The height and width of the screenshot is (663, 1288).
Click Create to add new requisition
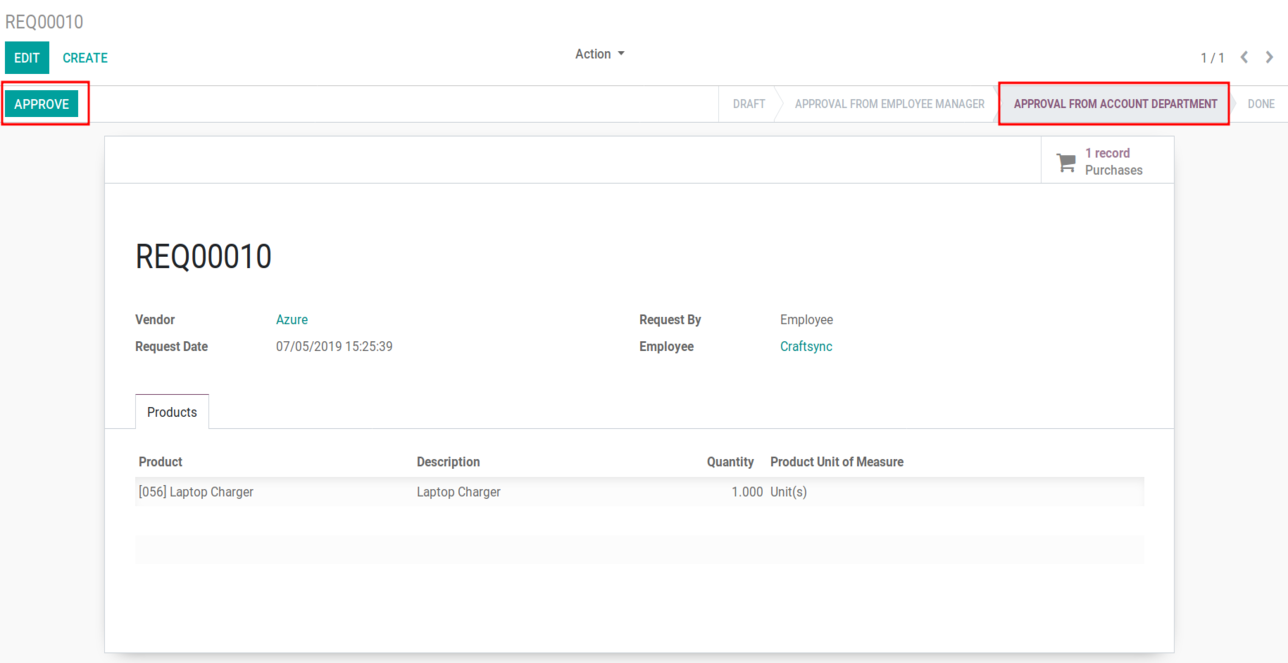click(85, 58)
